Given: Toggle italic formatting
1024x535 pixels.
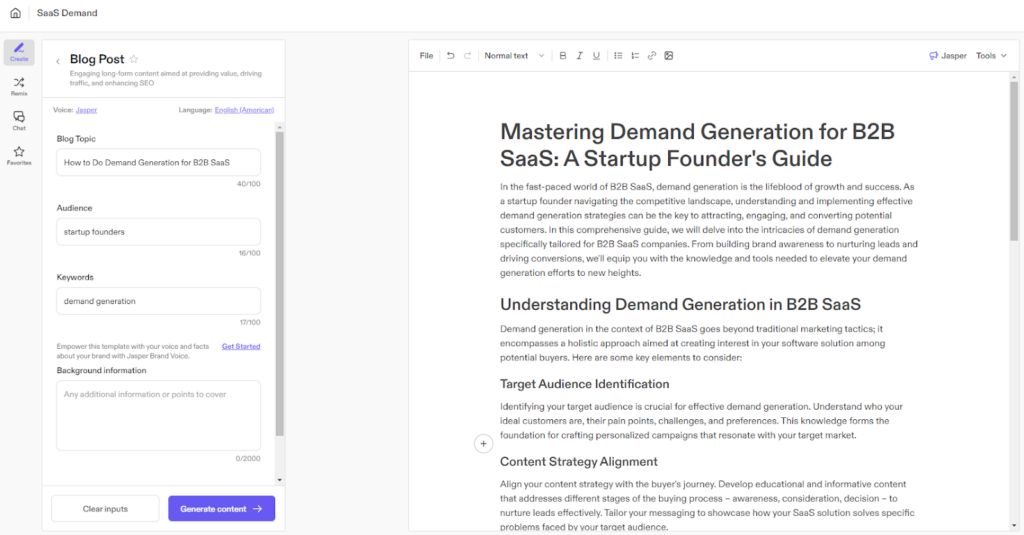Looking at the screenshot, I should click(x=580, y=56).
